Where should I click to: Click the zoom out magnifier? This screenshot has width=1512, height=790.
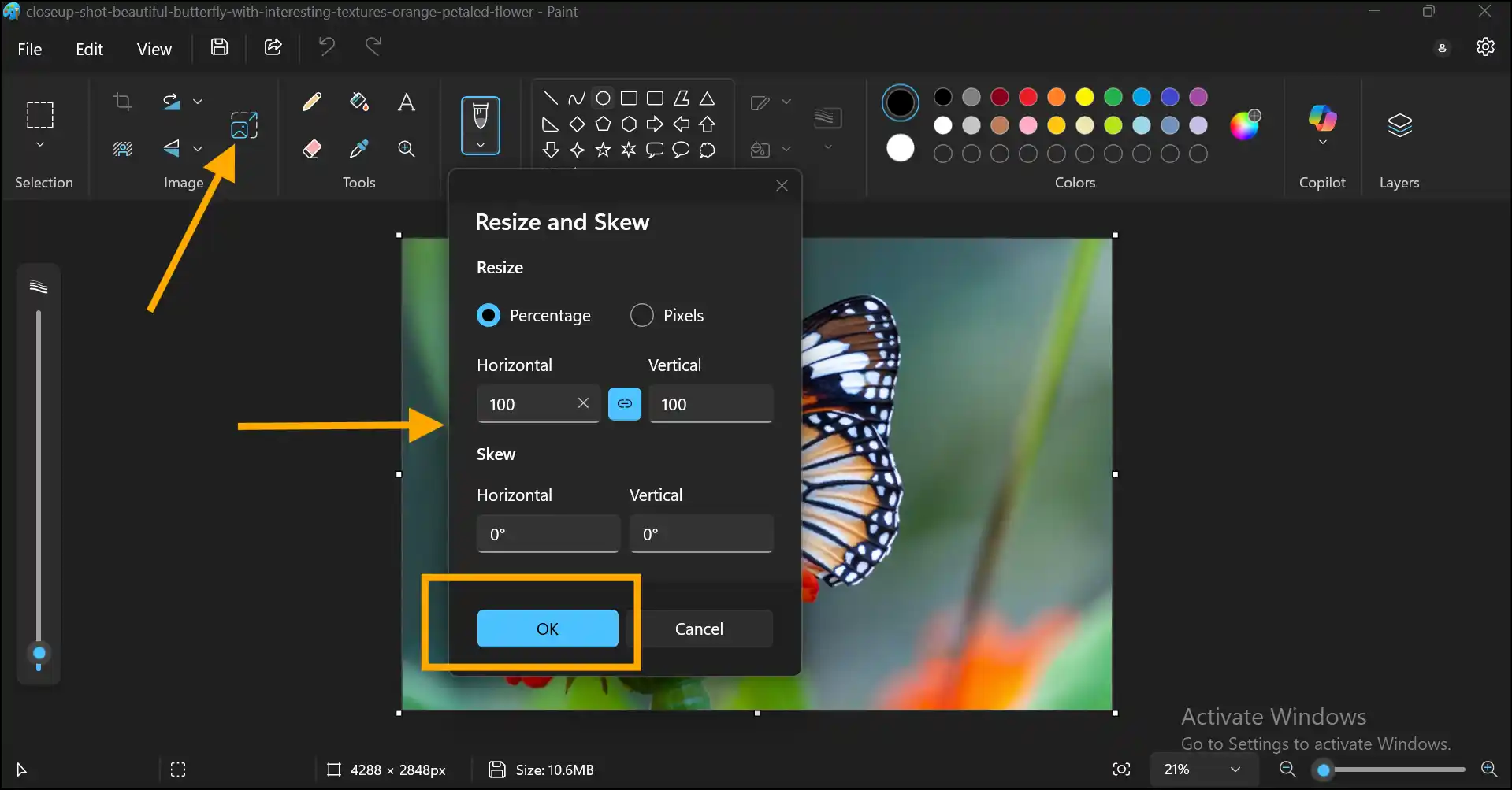[1287, 769]
